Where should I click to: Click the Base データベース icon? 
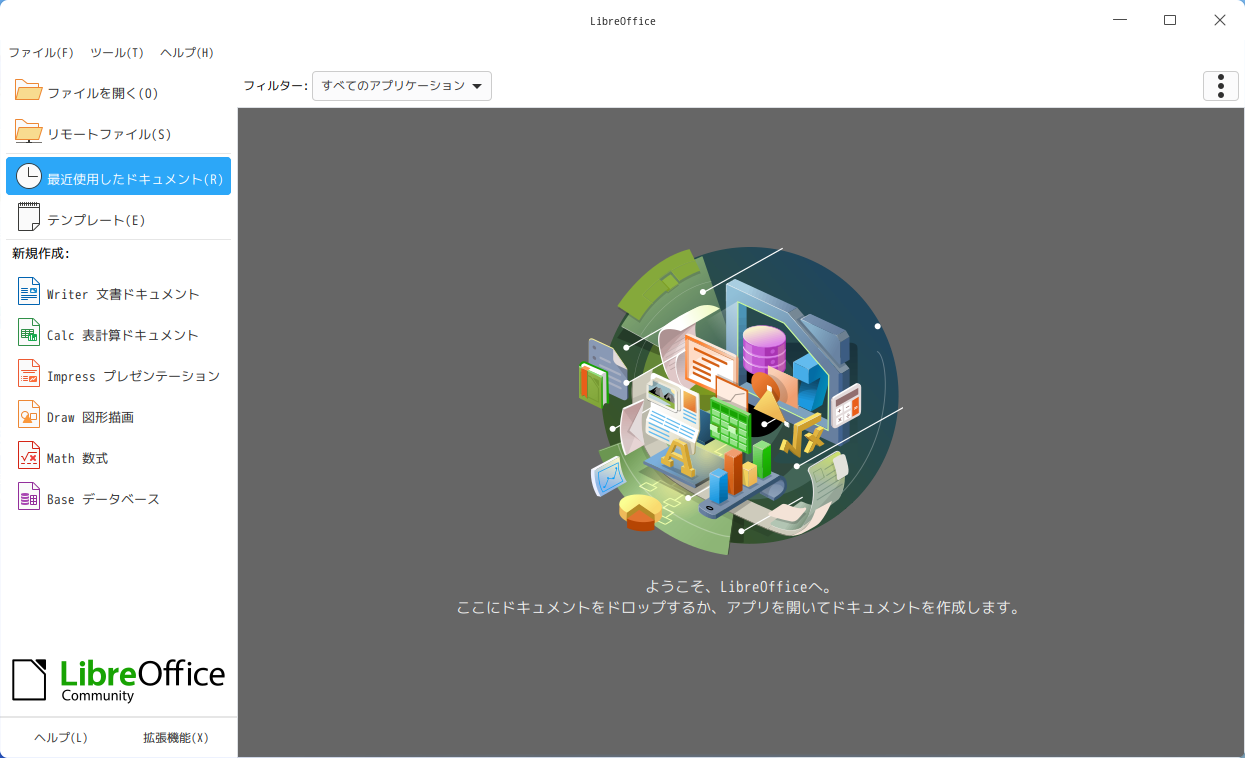click(x=29, y=498)
